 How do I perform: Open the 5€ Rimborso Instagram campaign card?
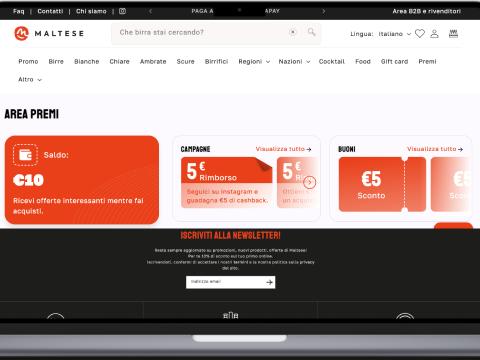pos(227,183)
